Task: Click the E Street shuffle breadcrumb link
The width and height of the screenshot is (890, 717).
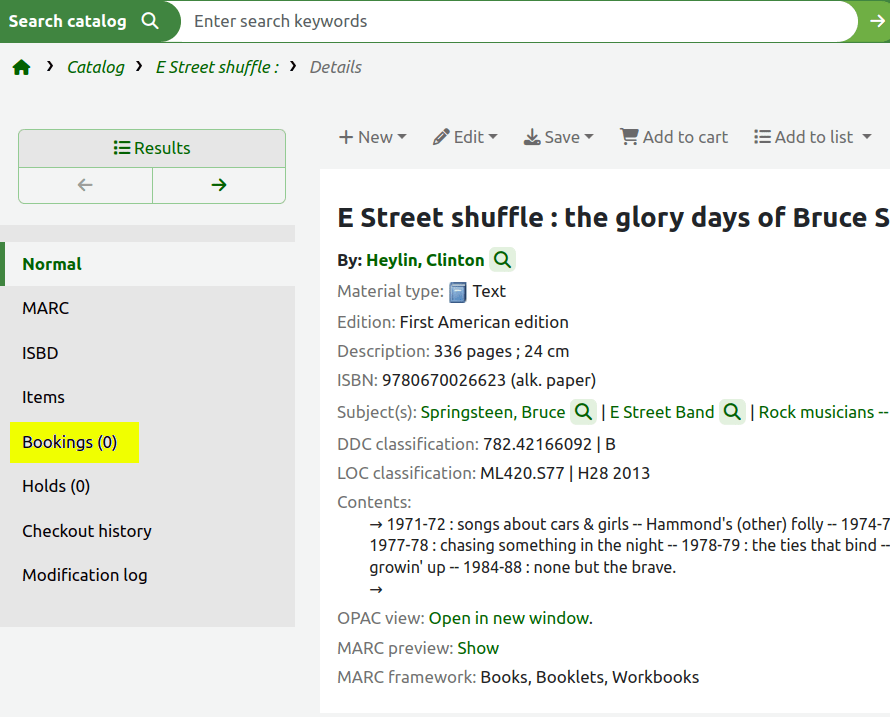Action: click(x=217, y=67)
